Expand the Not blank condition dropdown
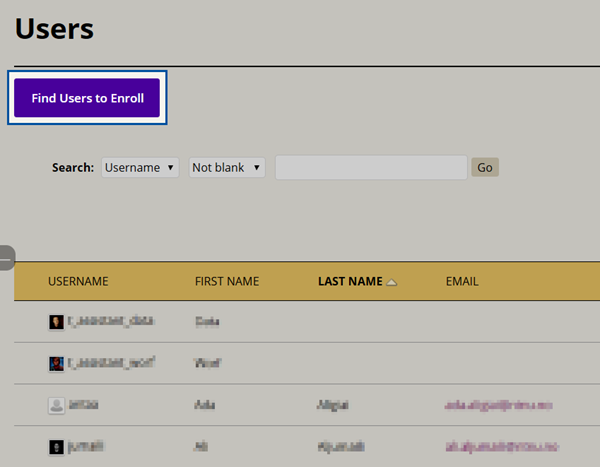600x467 pixels. pyautogui.click(x=227, y=168)
